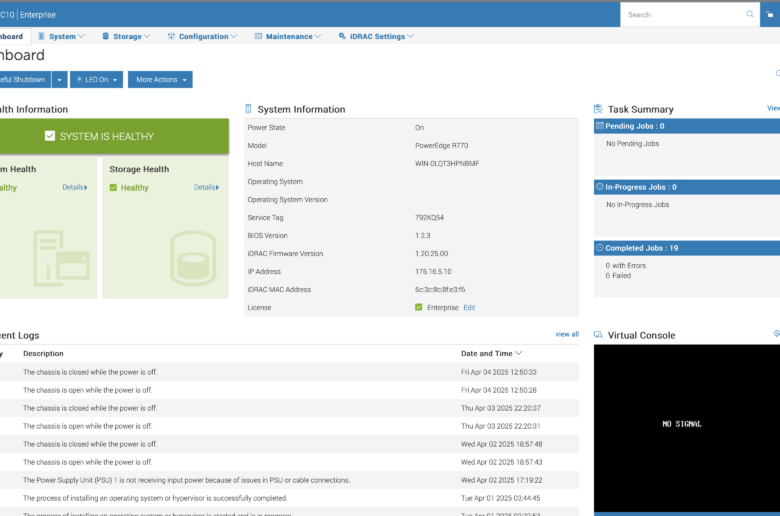This screenshot has width=780, height=516.
Task: Click log dated Wed Apr 02 2025 18:57:48
Action: 290,444
